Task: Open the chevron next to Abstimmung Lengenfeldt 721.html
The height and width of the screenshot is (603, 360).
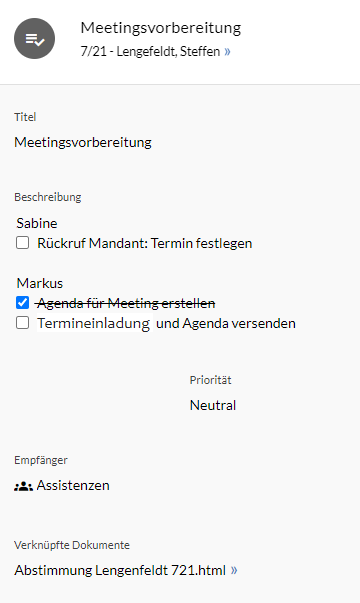Action: tap(234, 570)
